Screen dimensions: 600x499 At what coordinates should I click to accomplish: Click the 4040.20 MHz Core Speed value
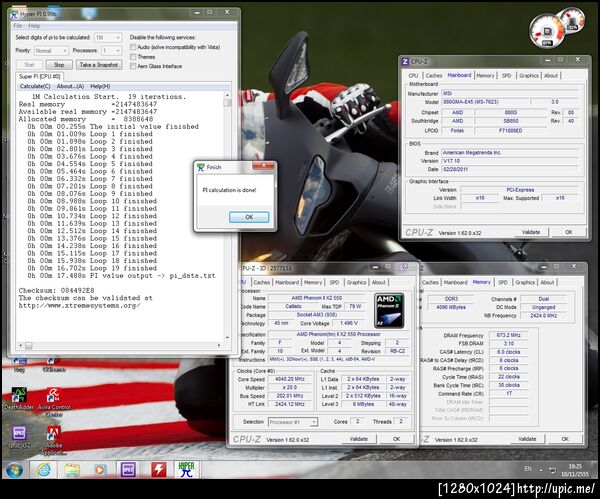tap(290, 379)
